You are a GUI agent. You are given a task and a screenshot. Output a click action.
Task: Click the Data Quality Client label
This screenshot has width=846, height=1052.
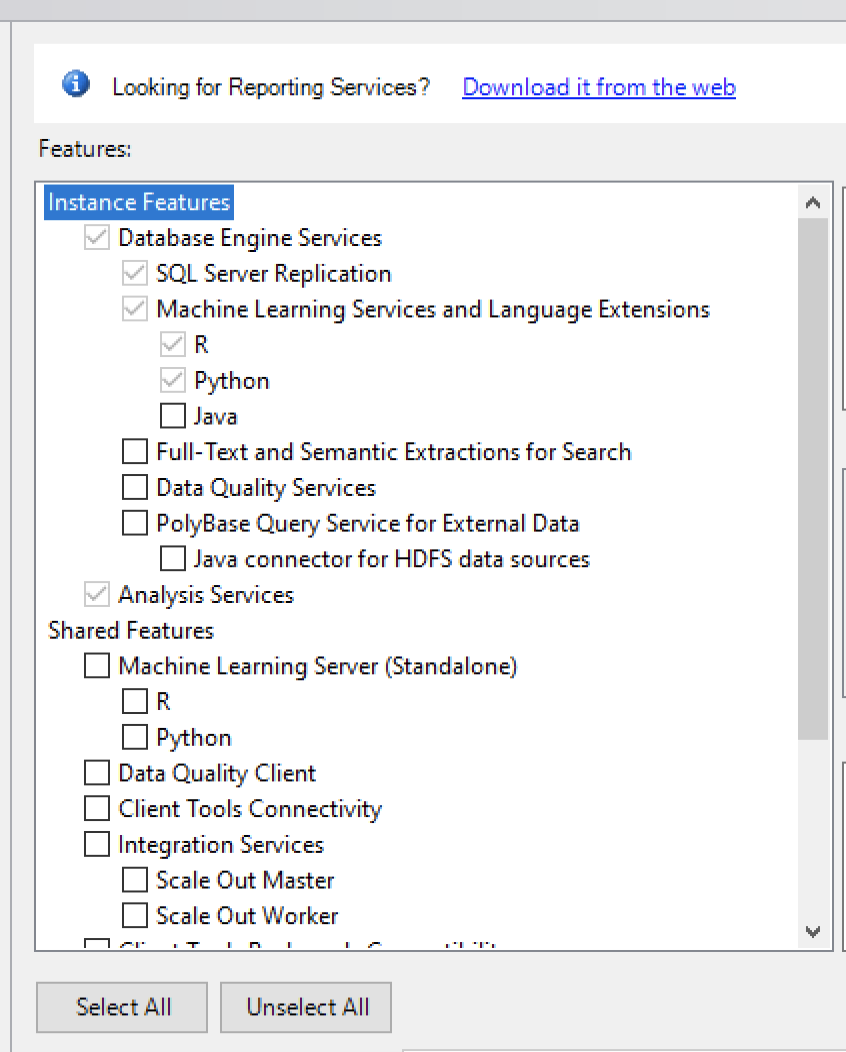[217, 773]
